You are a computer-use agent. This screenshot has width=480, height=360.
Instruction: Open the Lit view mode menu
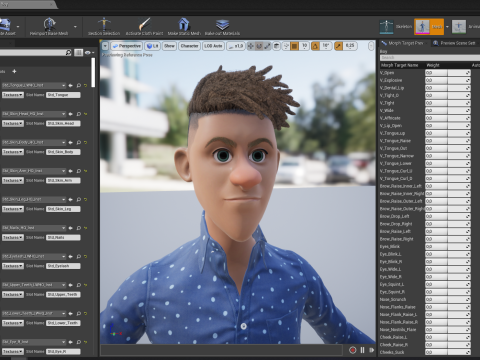[x=153, y=46]
